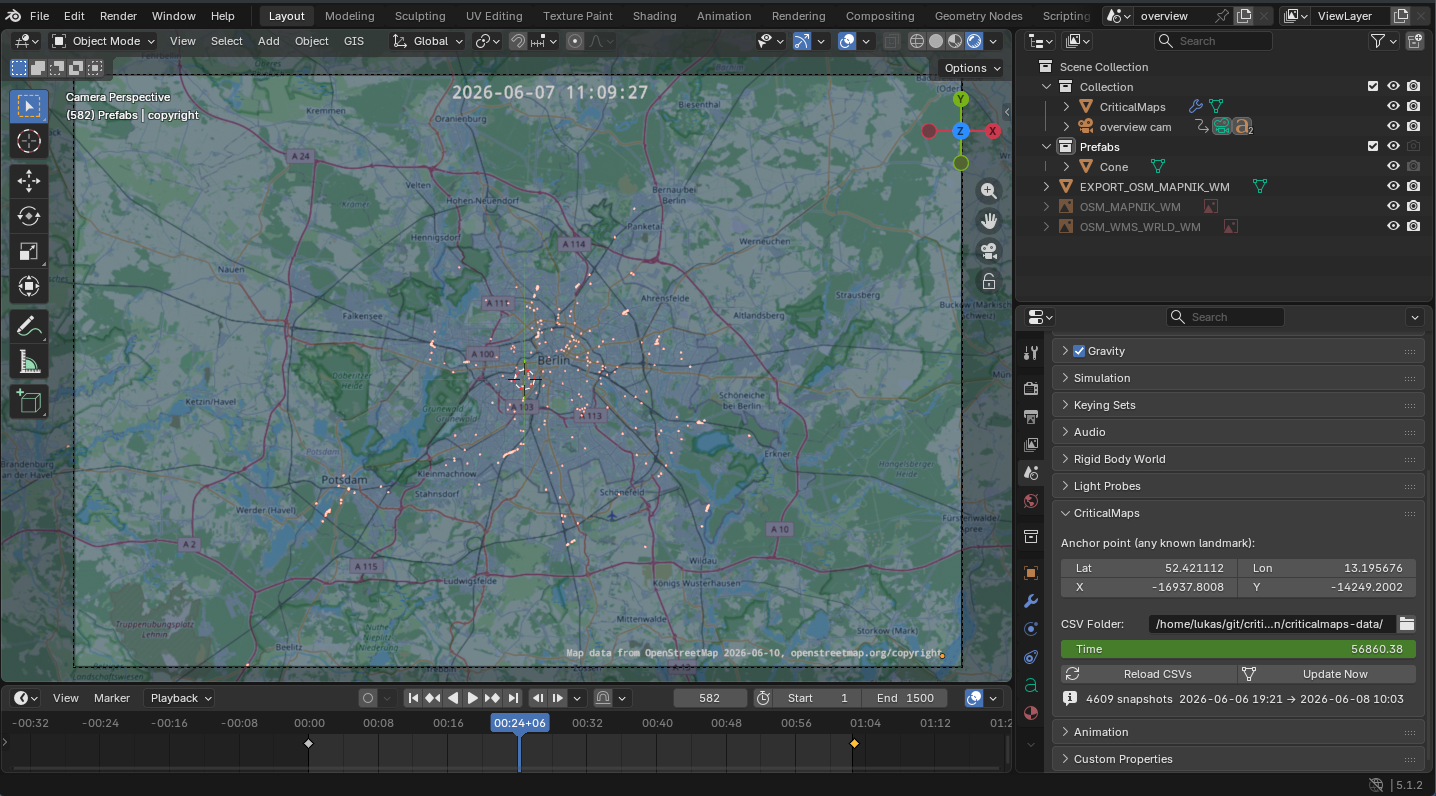Click the Update Now button
The height and width of the screenshot is (796, 1436).
[x=1327, y=674]
